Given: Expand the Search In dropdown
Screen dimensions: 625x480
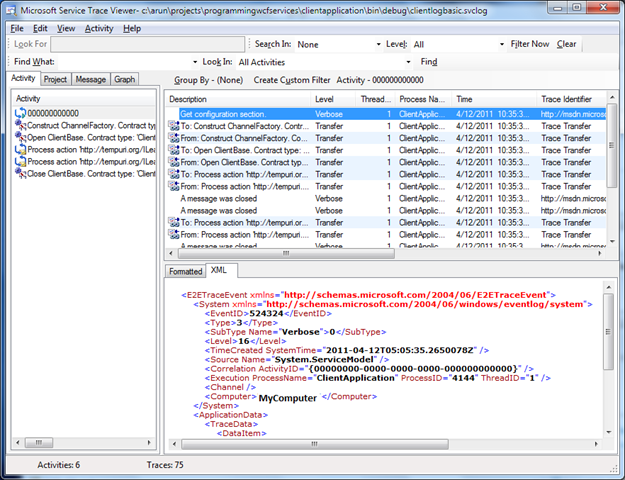Looking at the screenshot, I should (378, 45).
